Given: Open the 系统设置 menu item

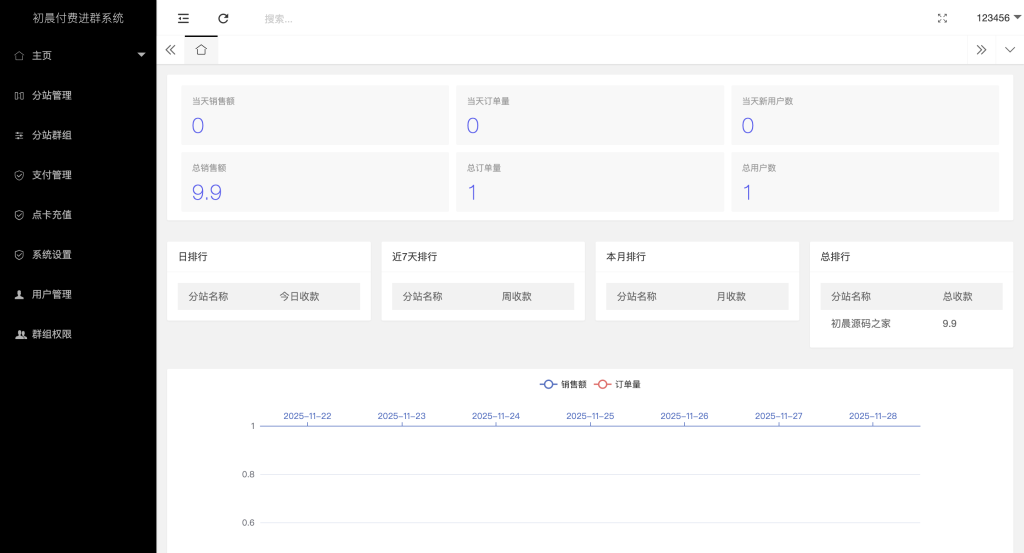Looking at the screenshot, I should [78, 255].
